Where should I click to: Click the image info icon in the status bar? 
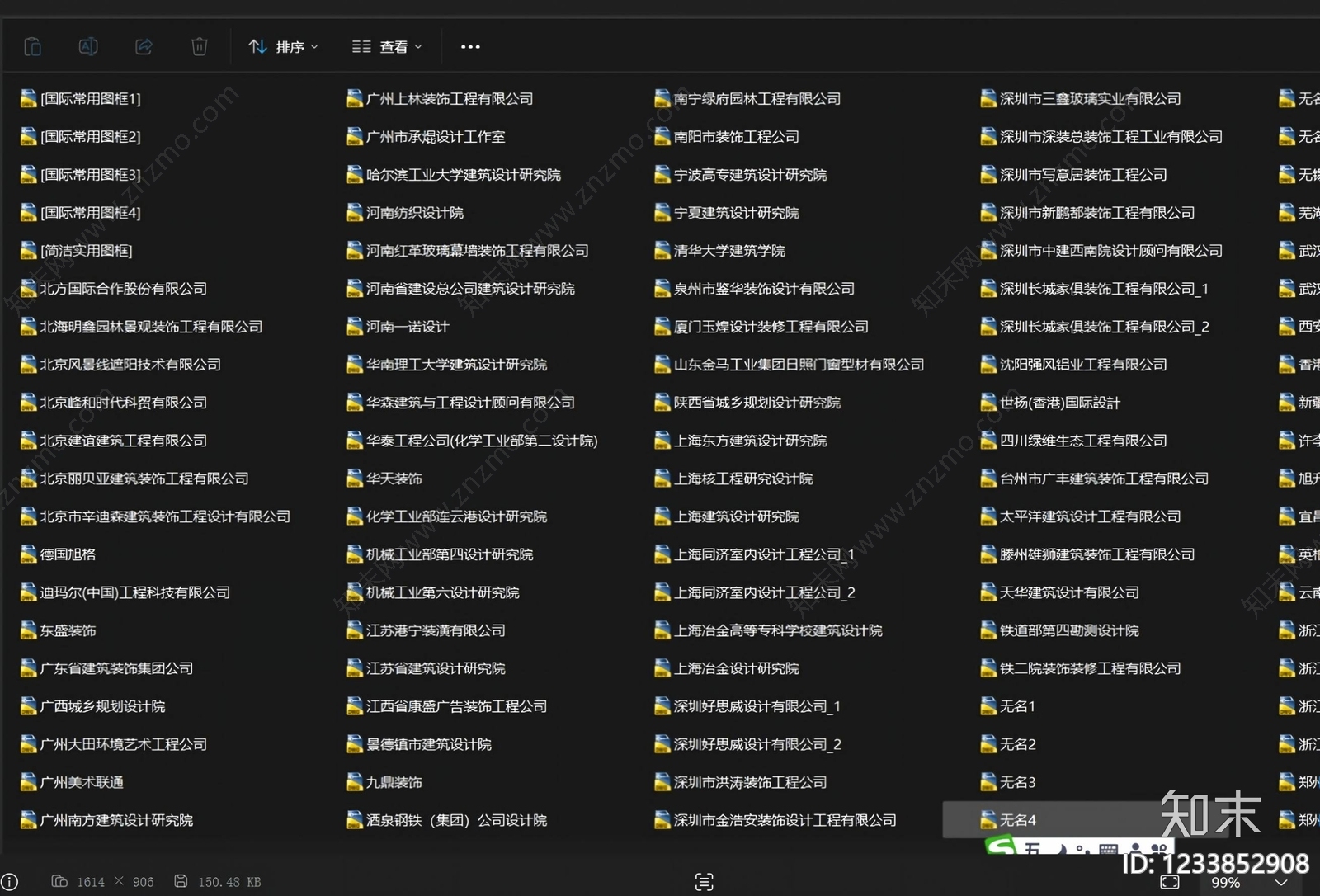pos(10,882)
